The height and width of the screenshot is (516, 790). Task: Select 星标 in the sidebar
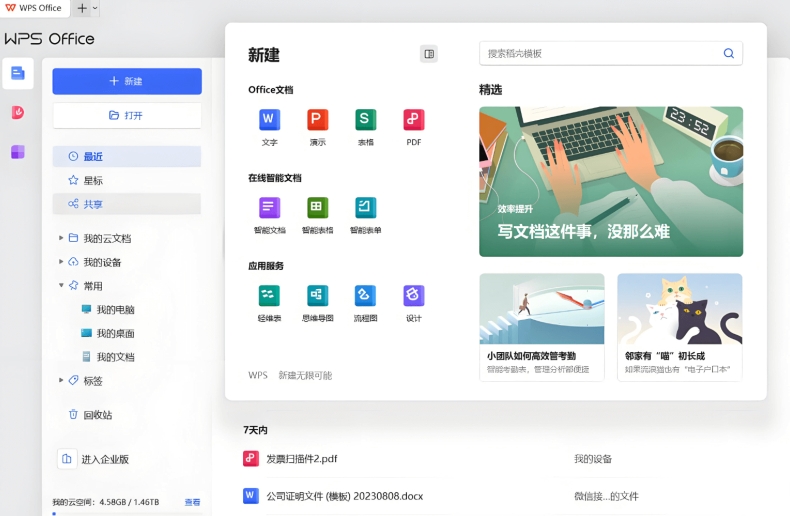(92, 180)
